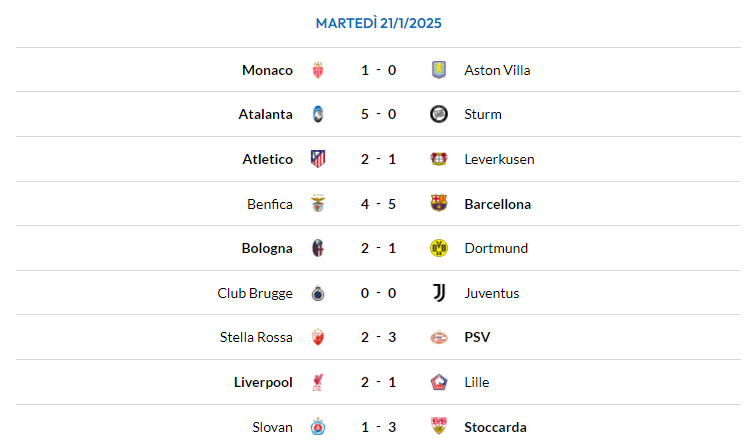The width and height of the screenshot is (755, 445).
Task: Click the Atletico Madrid crest icon
Action: click(x=318, y=159)
